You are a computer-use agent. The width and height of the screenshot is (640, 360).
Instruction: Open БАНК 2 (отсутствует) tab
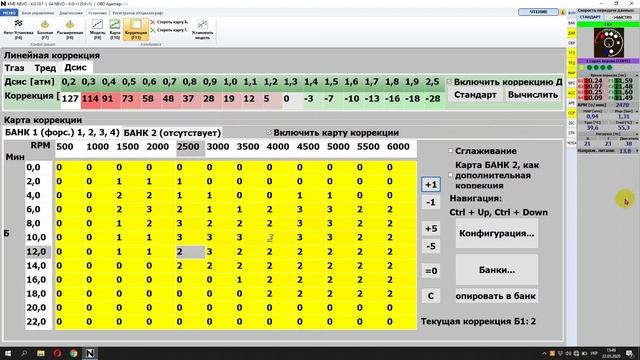point(172,133)
